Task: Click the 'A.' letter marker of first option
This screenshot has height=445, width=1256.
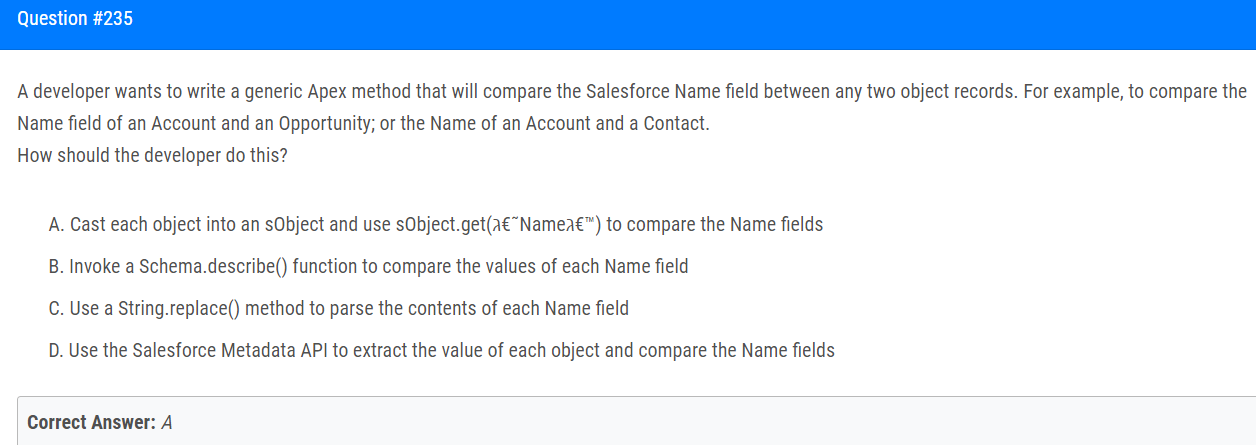Action: (x=57, y=225)
